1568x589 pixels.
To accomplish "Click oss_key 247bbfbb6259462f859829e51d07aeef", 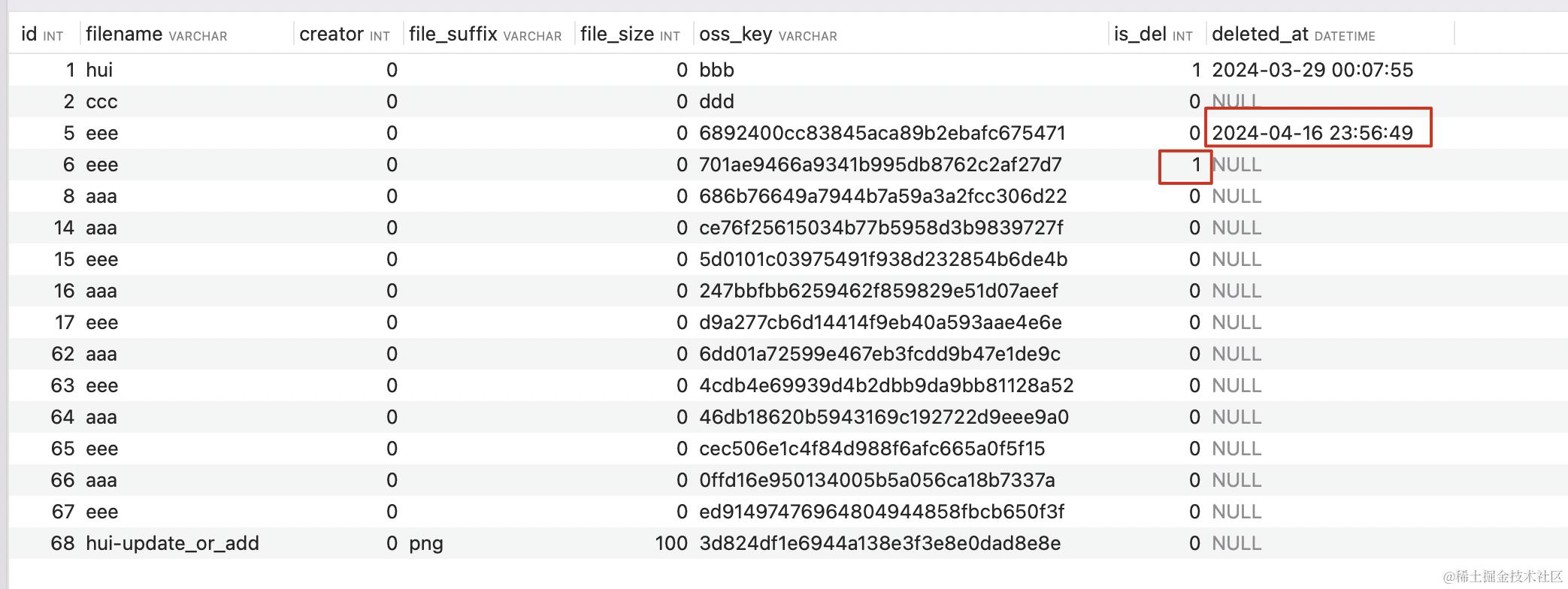I will 879,291.
